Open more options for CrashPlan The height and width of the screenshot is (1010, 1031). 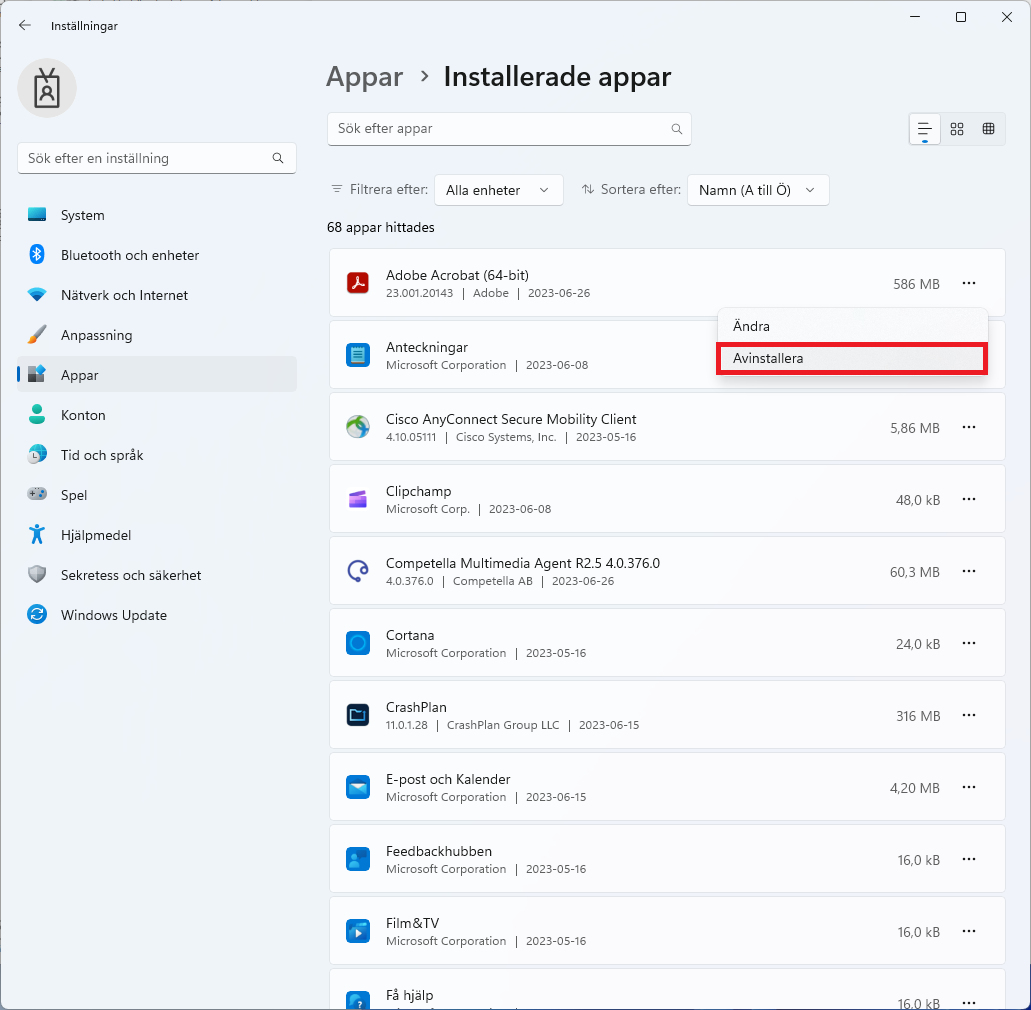coord(969,715)
